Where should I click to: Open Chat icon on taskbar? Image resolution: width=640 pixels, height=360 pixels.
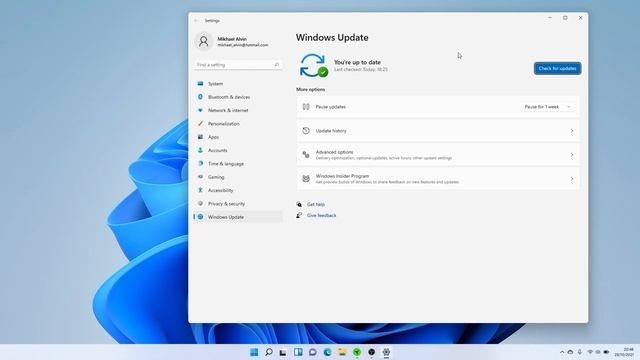click(313, 352)
